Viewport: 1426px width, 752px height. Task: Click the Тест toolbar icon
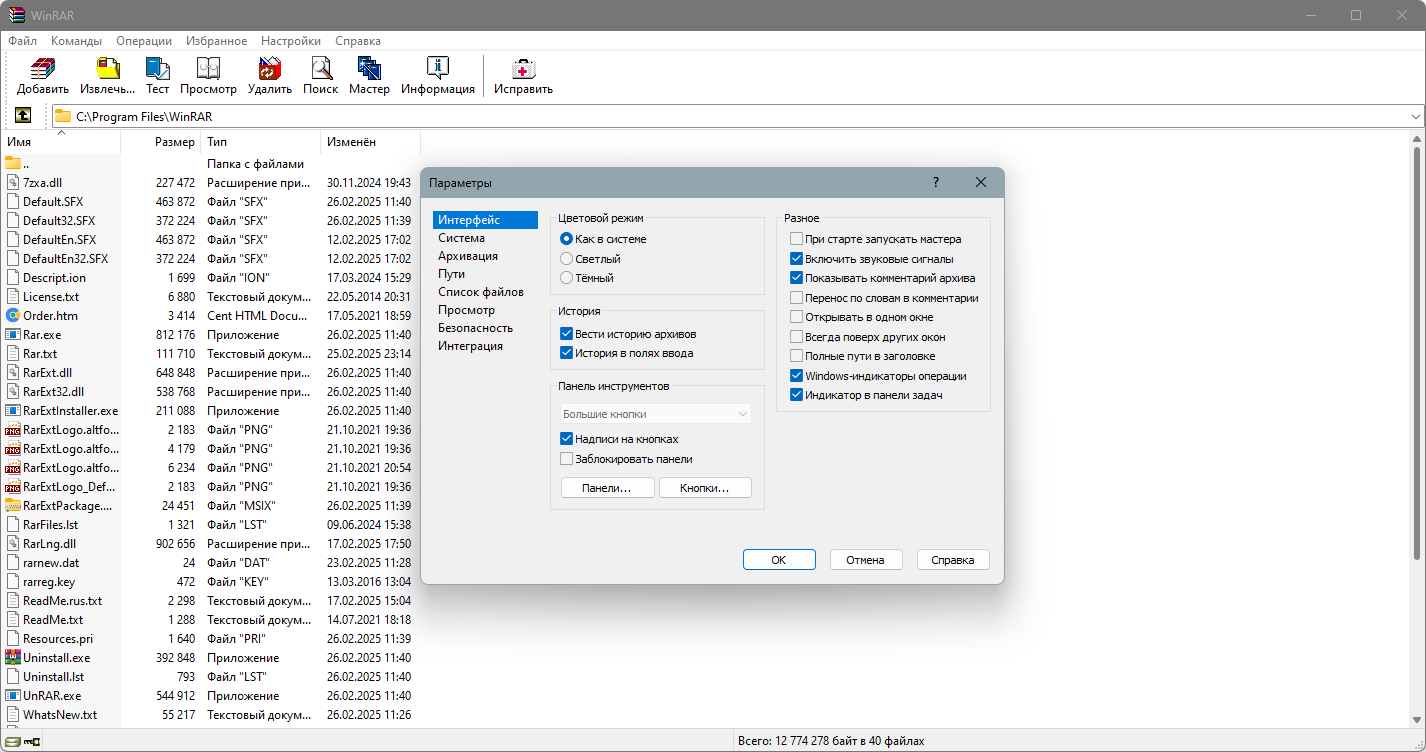(x=157, y=69)
